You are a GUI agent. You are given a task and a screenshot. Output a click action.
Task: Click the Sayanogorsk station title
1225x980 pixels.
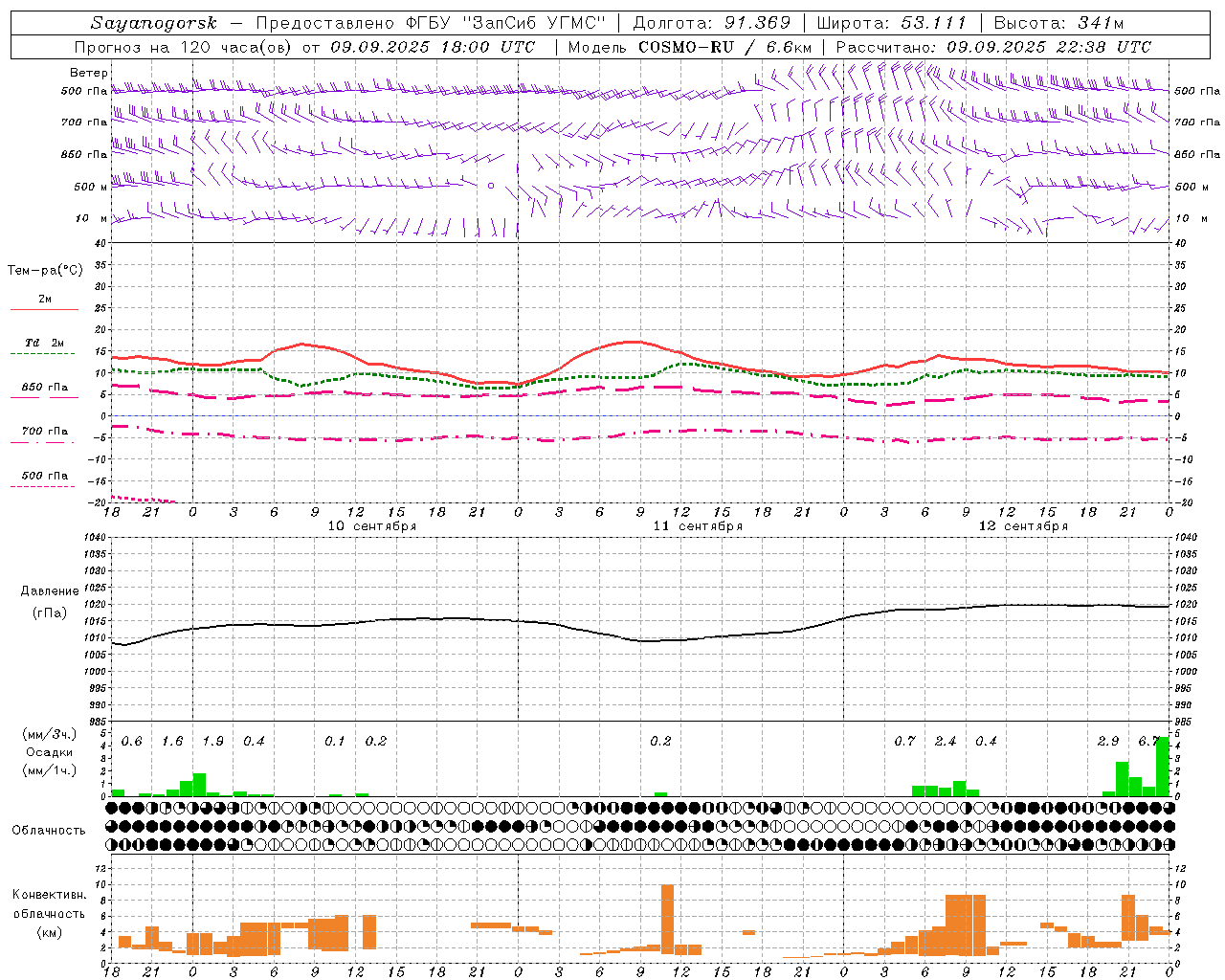pos(154,23)
